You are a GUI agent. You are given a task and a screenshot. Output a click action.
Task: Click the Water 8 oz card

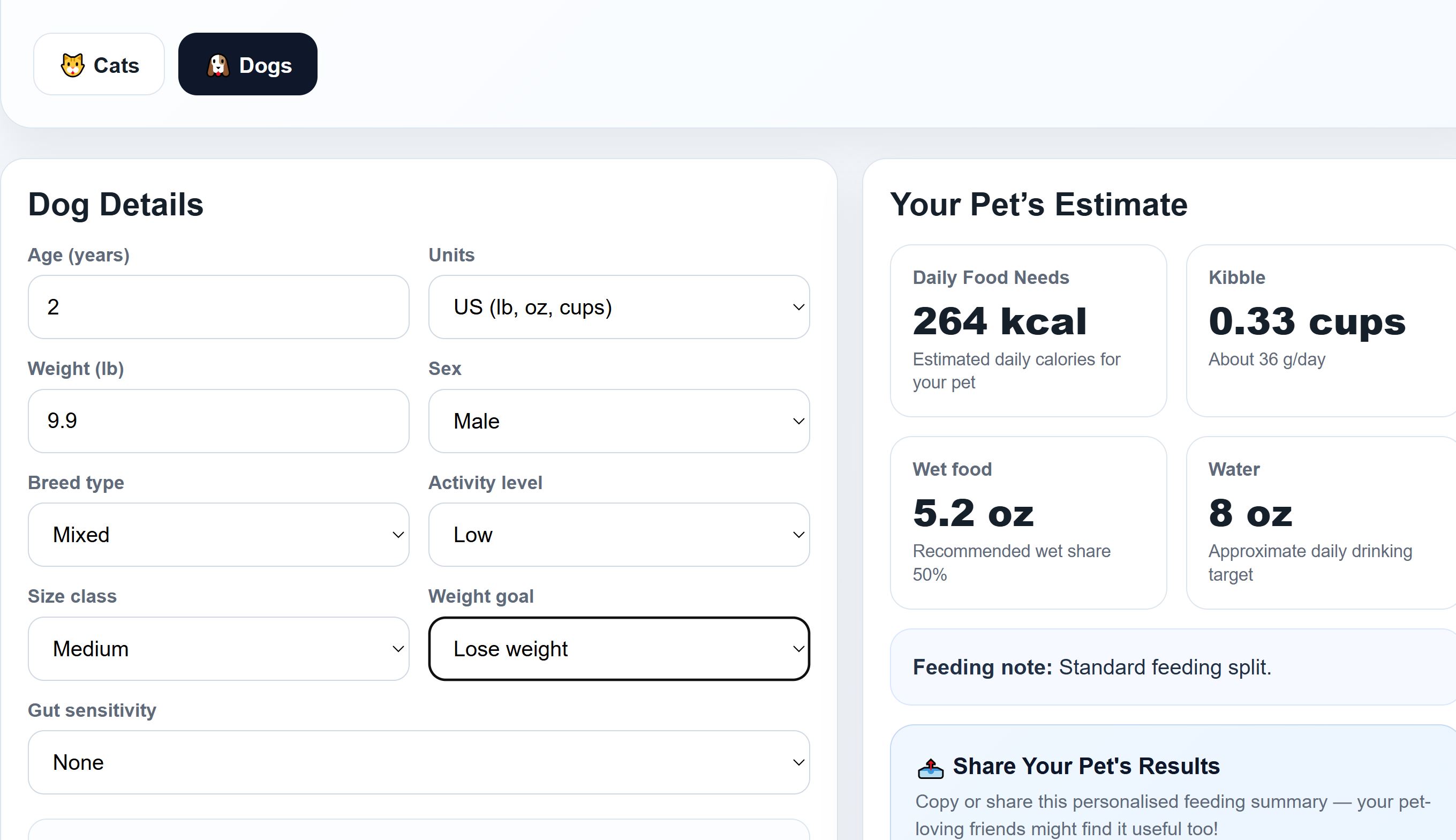(x=1321, y=523)
